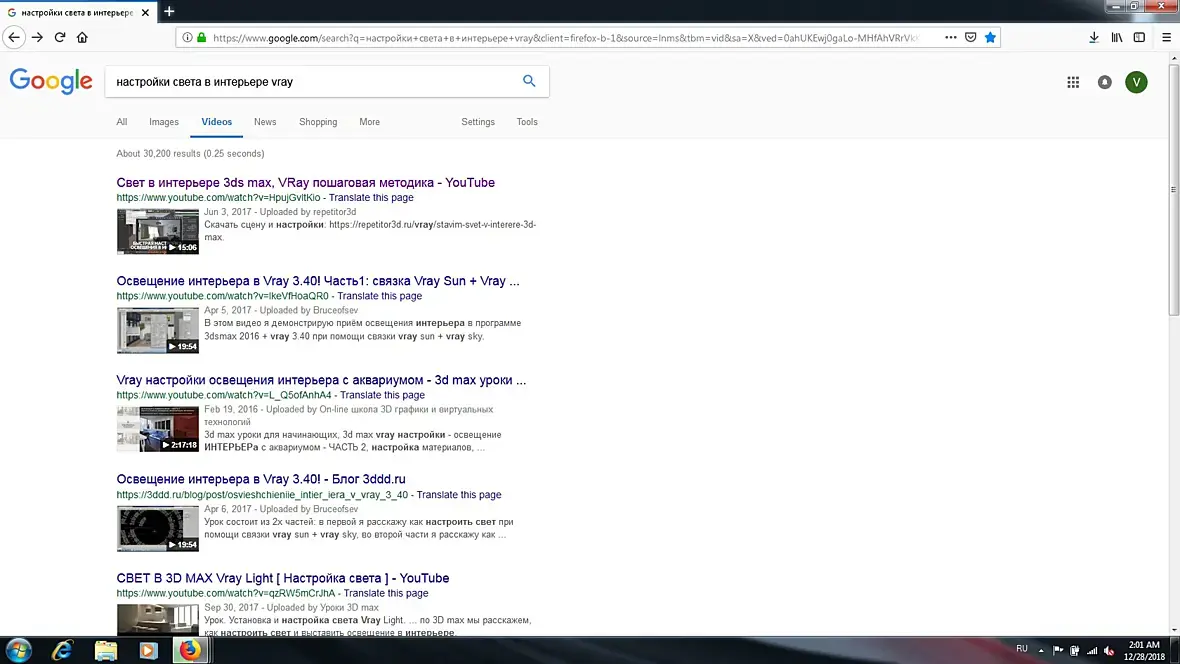Go back to the previous page
The image size is (1180, 664).
[x=14, y=37]
